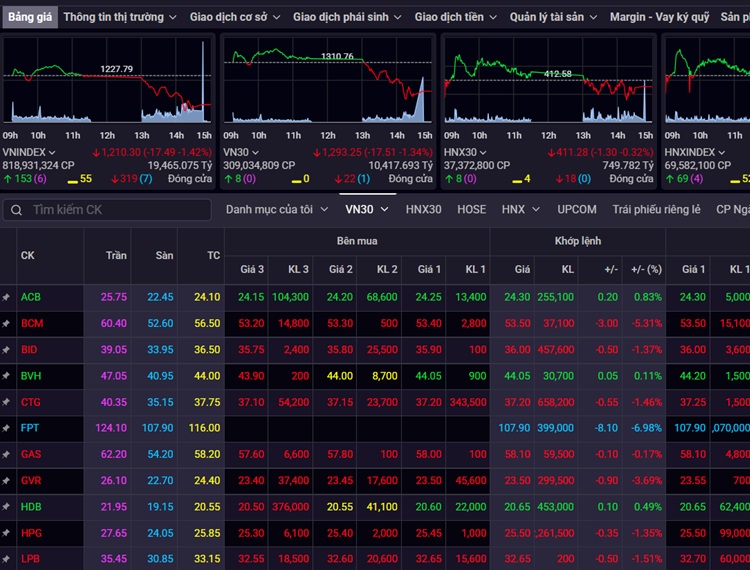Open the HNX tab dropdown
This screenshot has height=570, width=750.
[520, 209]
